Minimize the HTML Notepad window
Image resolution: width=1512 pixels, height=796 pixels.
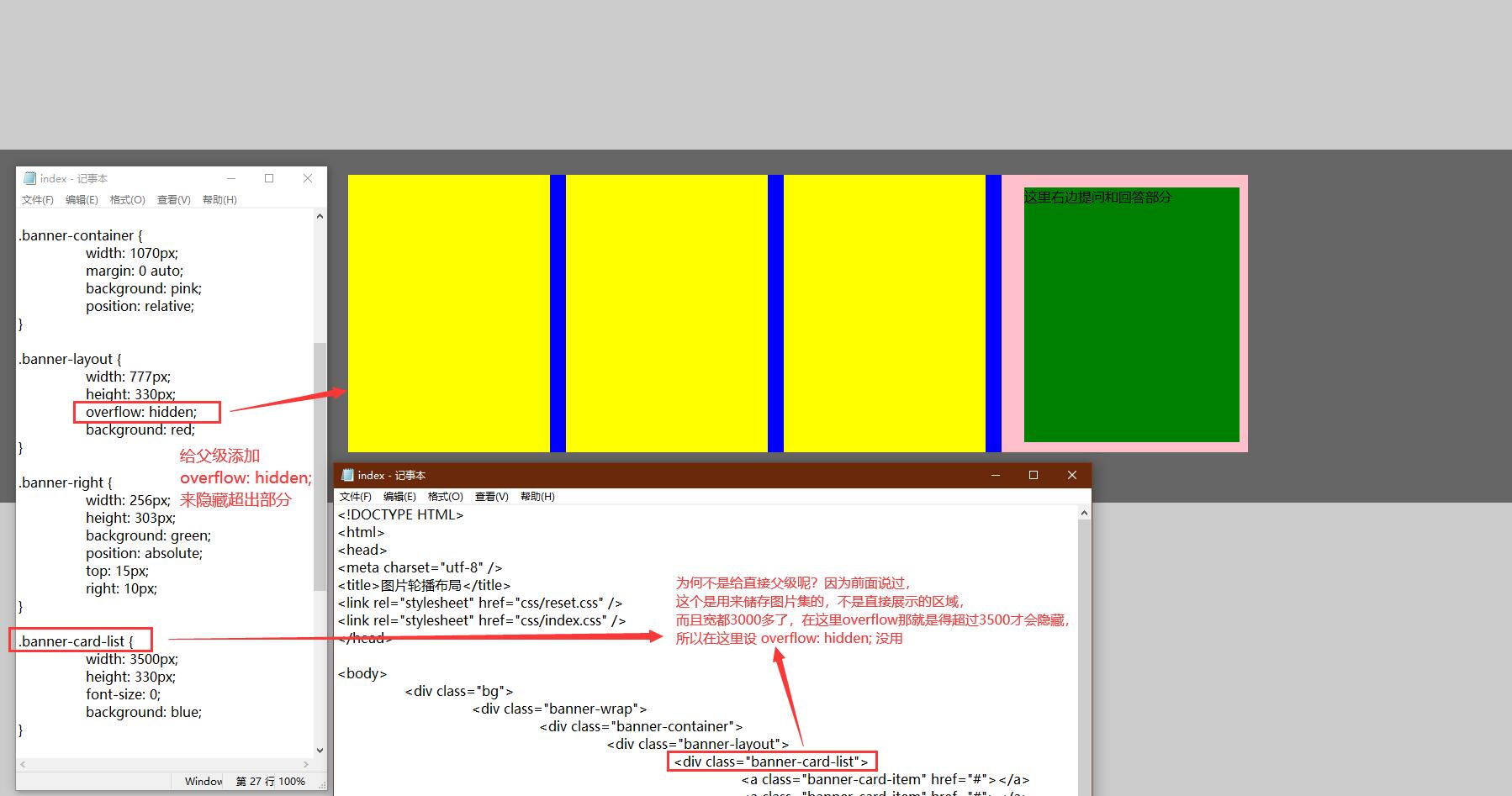coord(996,475)
